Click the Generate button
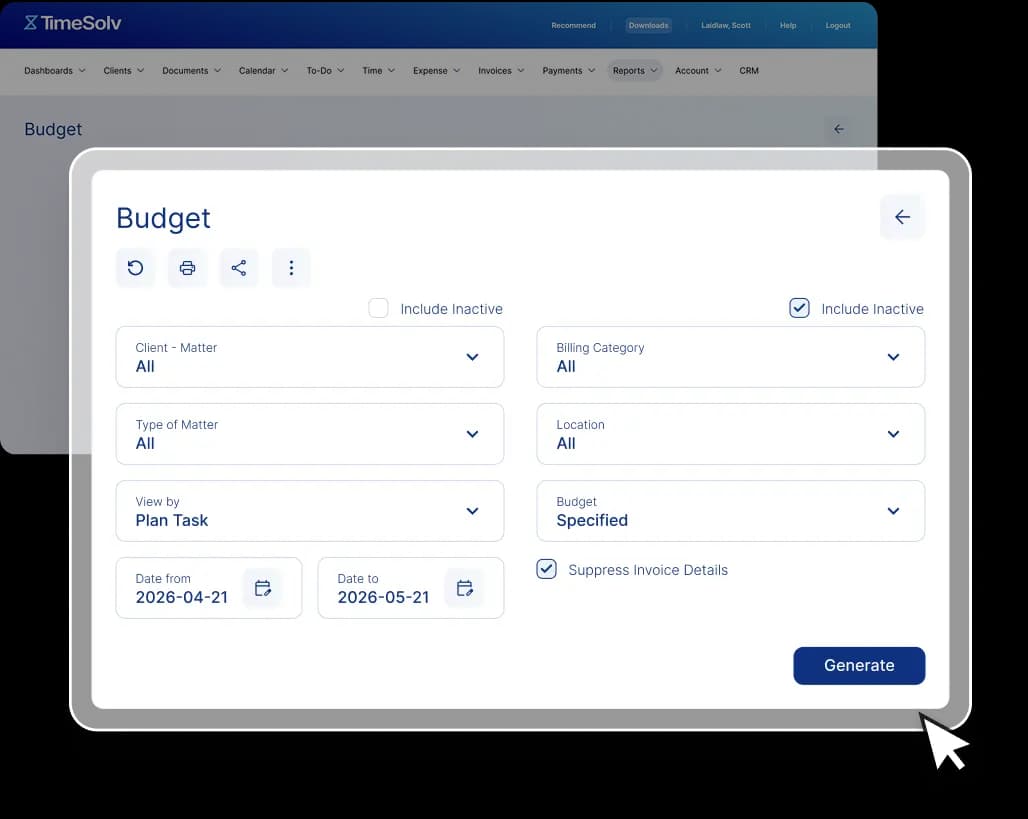This screenshot has width=1028, height=819. point(859,665)
